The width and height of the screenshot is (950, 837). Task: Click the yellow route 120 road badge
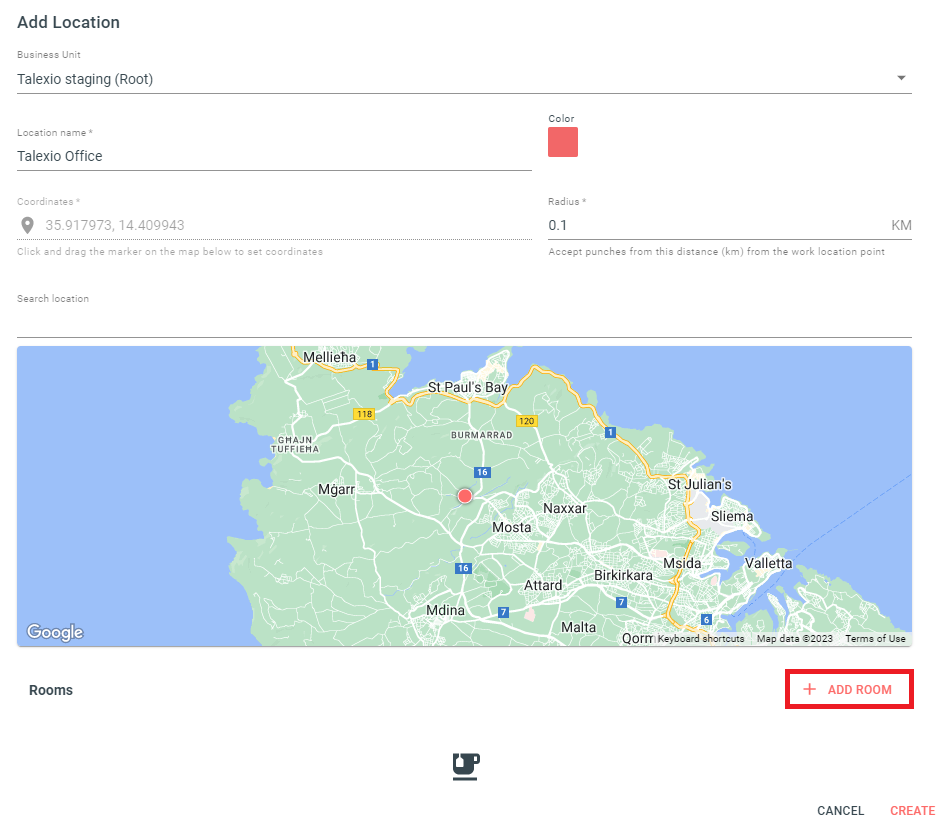(526, 421)
